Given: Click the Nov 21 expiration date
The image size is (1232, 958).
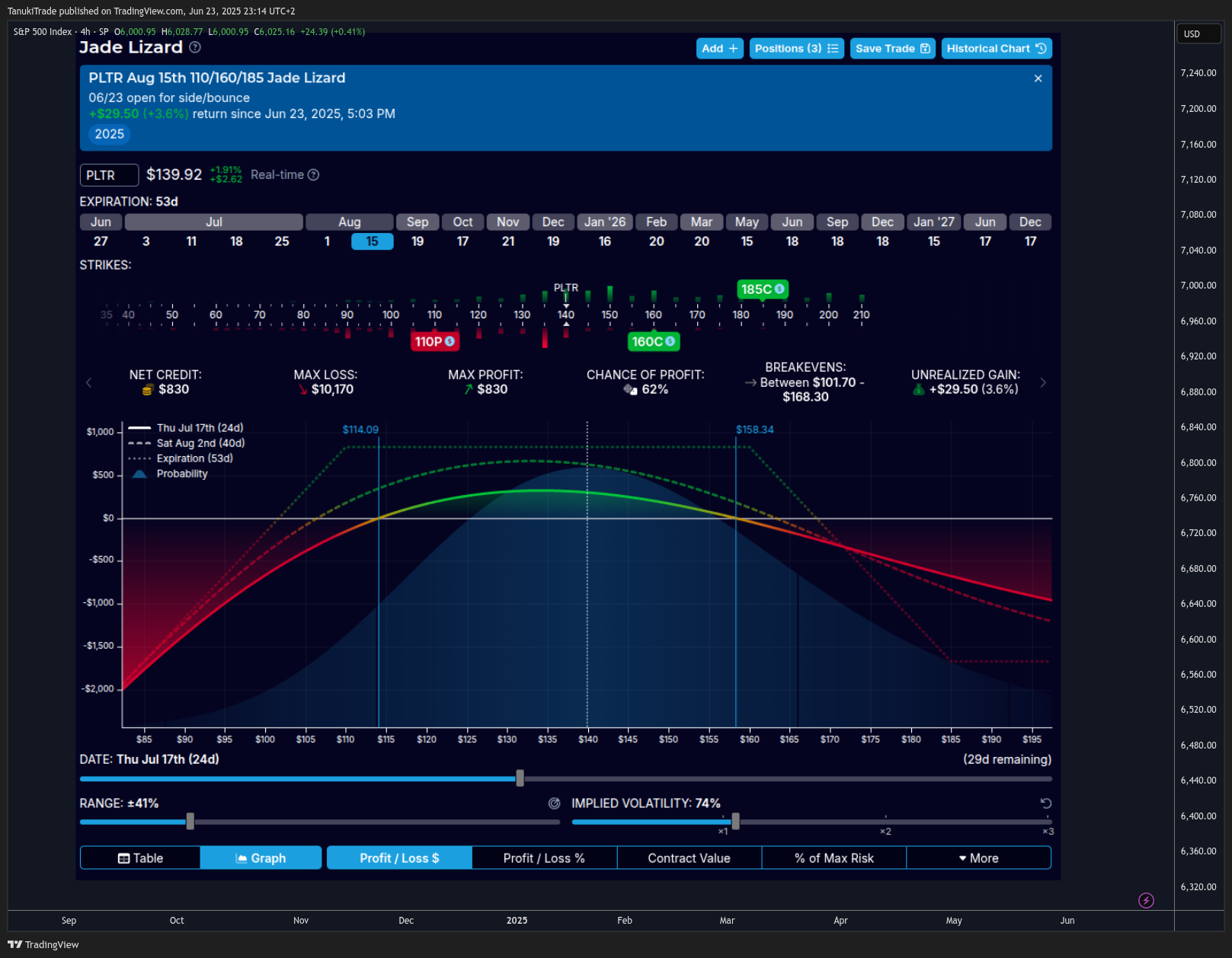Looking at the screenshot, I should pyautogui.click(x=508, y=241).
